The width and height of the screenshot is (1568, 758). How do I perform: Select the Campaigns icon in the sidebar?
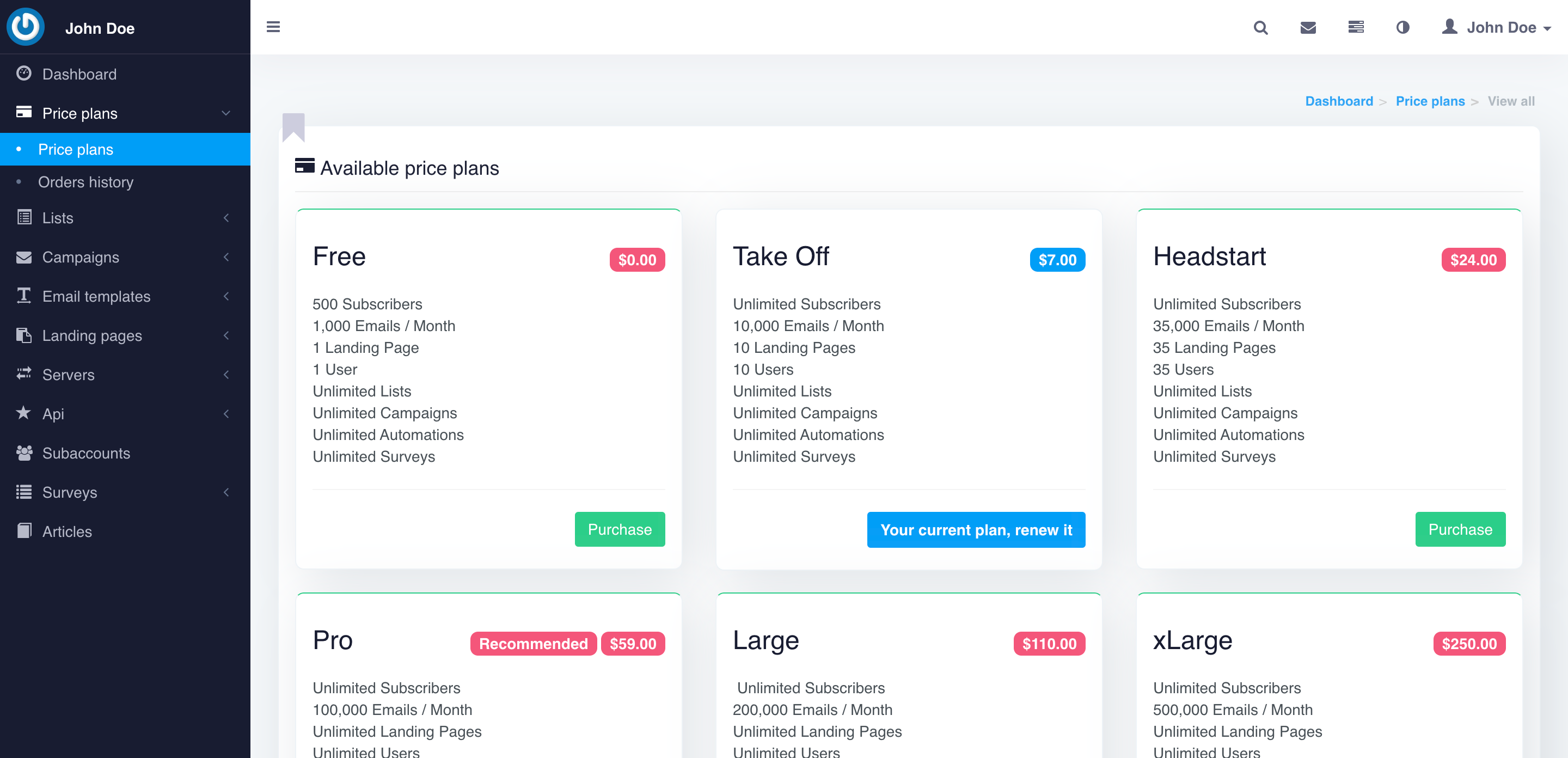(x=24, y=257)
